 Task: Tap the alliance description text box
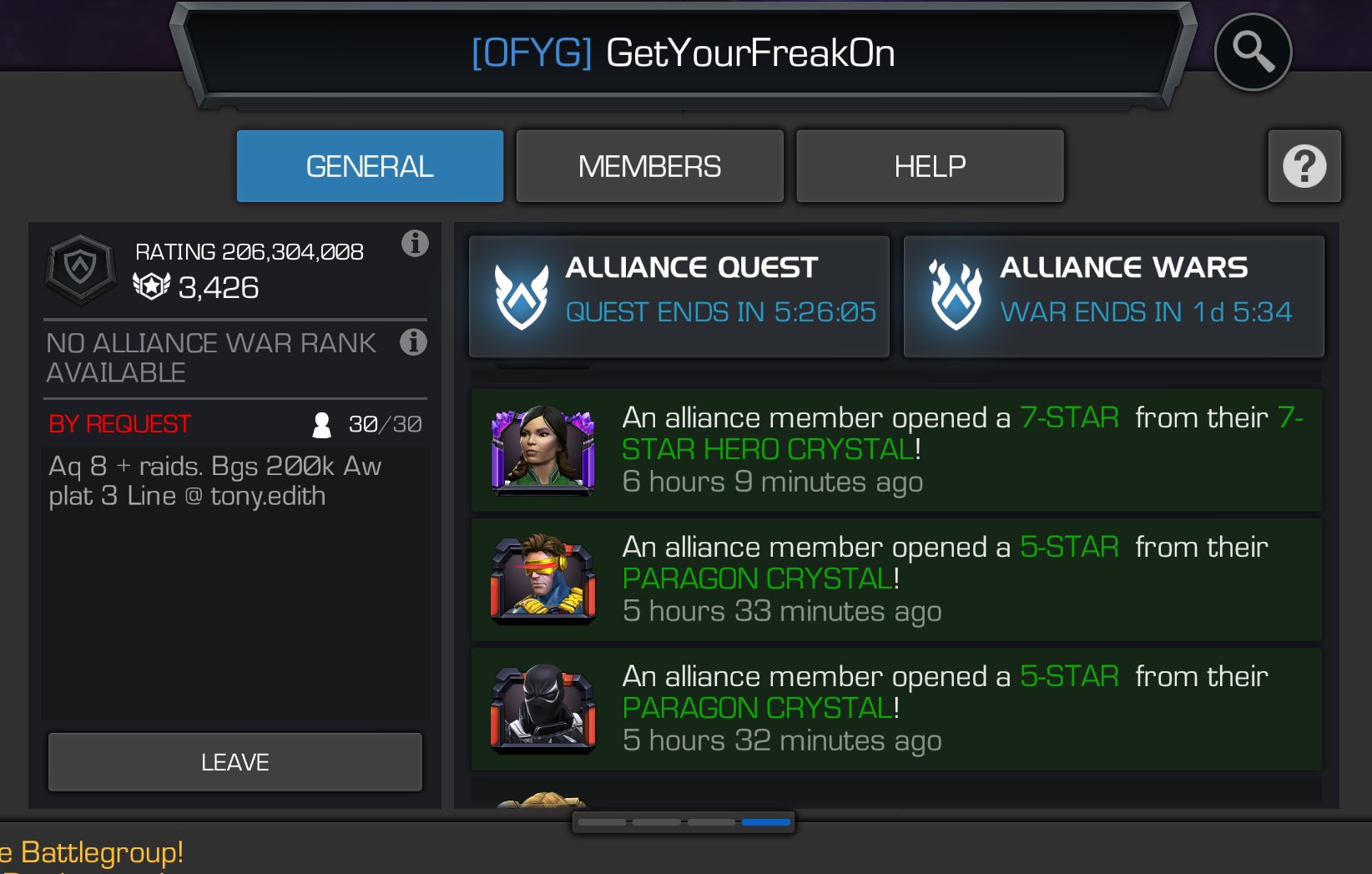coord(235,584)
